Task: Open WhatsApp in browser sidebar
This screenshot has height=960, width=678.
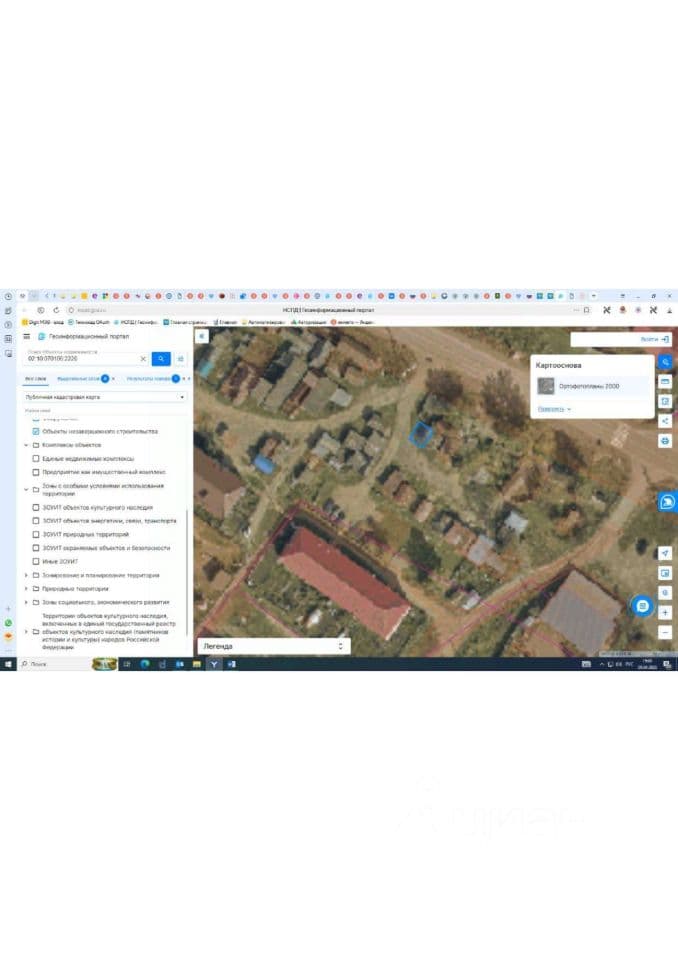Action: point(8,623)
